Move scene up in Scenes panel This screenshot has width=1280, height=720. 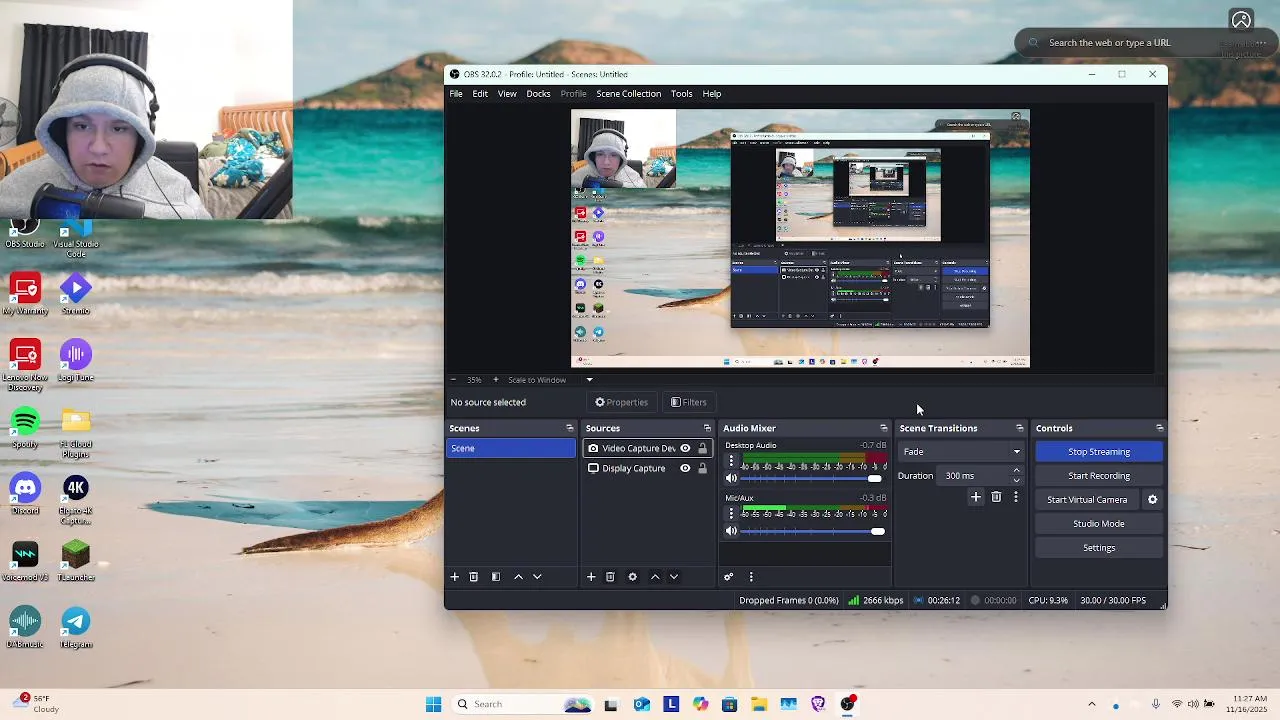[518, 577]
